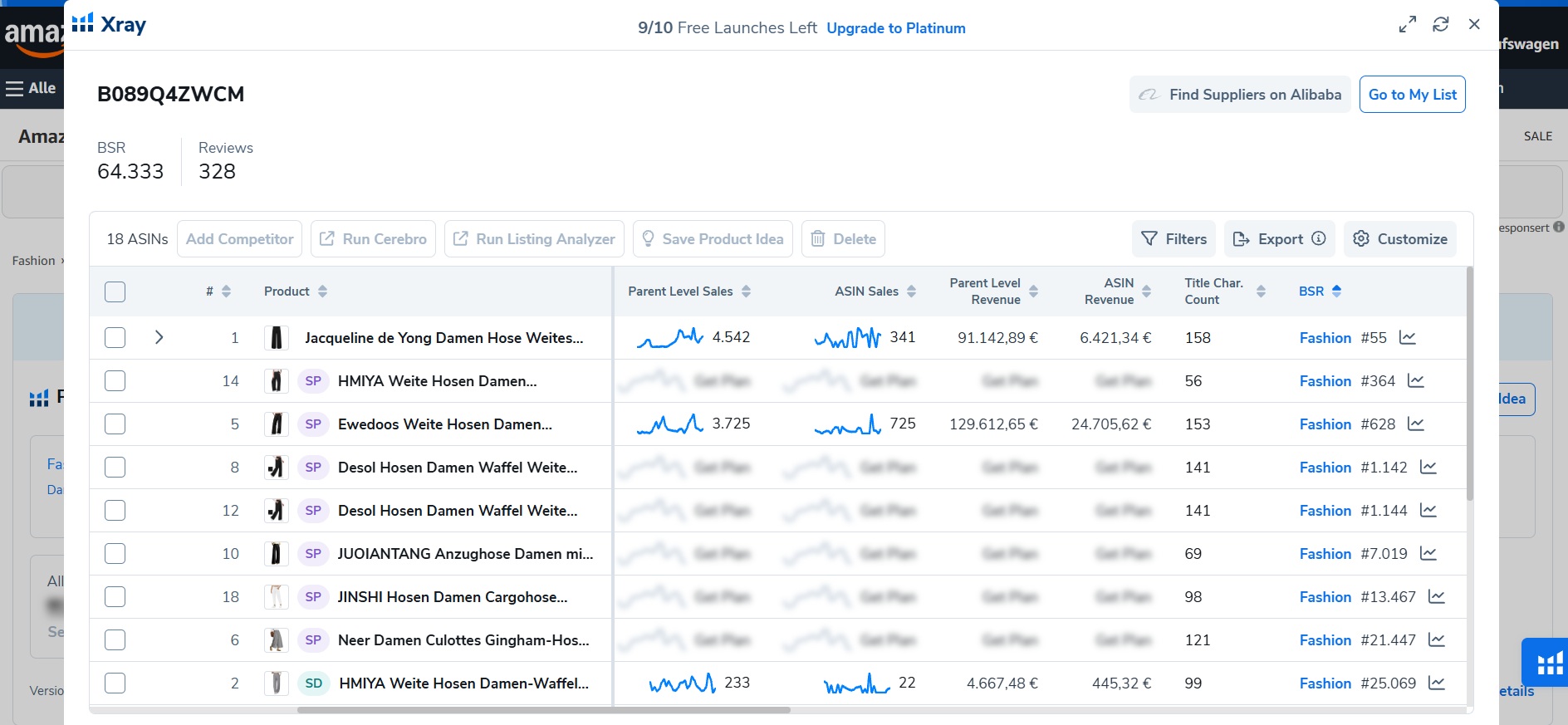Image resolution: width=1568 pixels, height=725 pixels.
Task: Click product thumbnail of Desol row 8
Action: 277,468
